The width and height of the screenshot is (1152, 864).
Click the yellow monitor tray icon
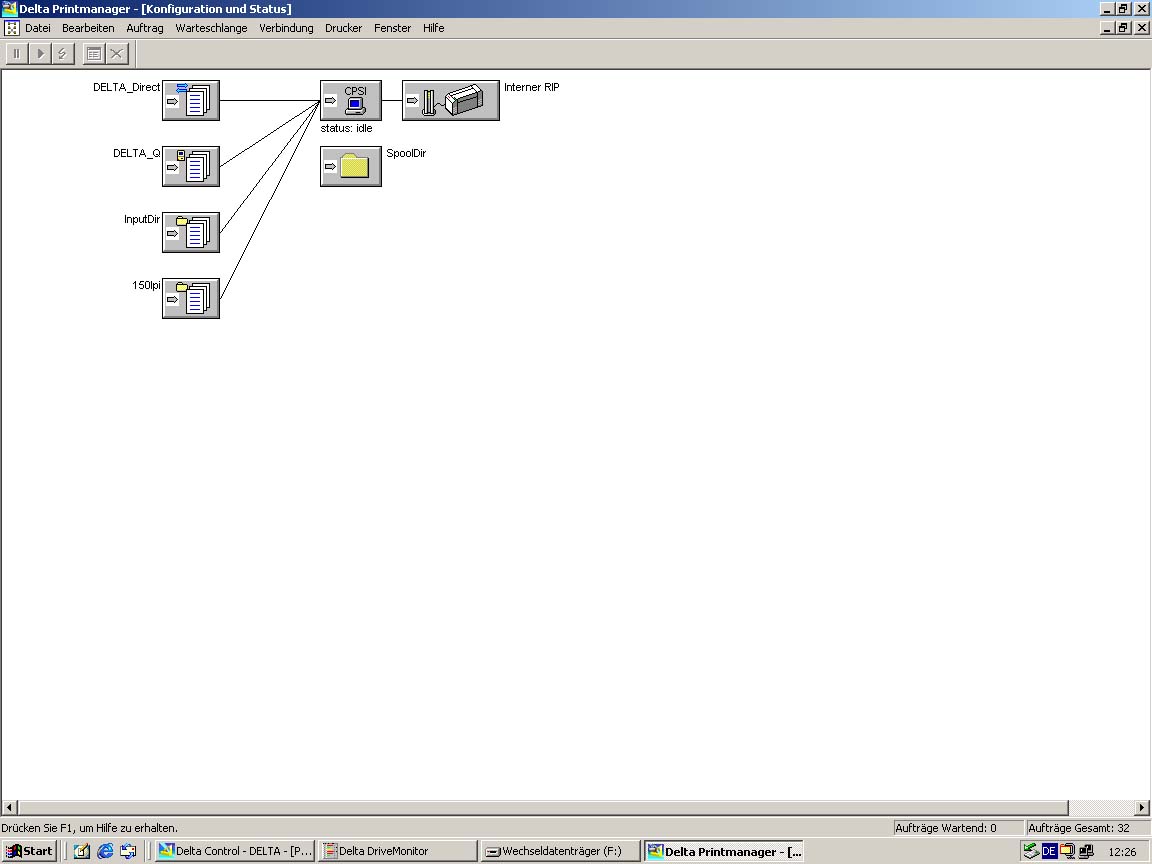pyautogui.click(x=1068, y=852)
